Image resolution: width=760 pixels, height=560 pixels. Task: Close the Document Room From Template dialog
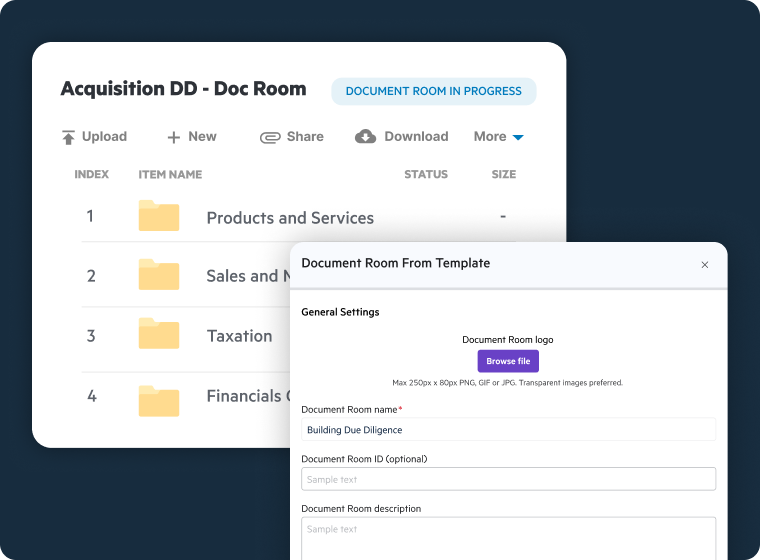coord(704,265)
